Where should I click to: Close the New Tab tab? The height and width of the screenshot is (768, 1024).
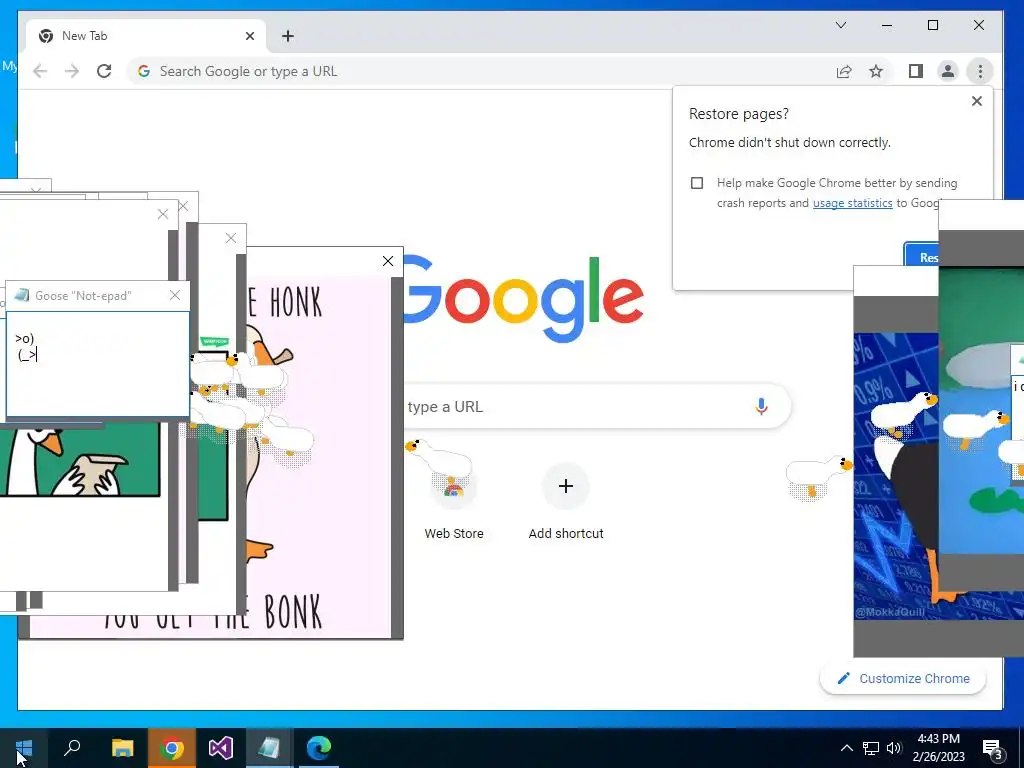point(249,36)
